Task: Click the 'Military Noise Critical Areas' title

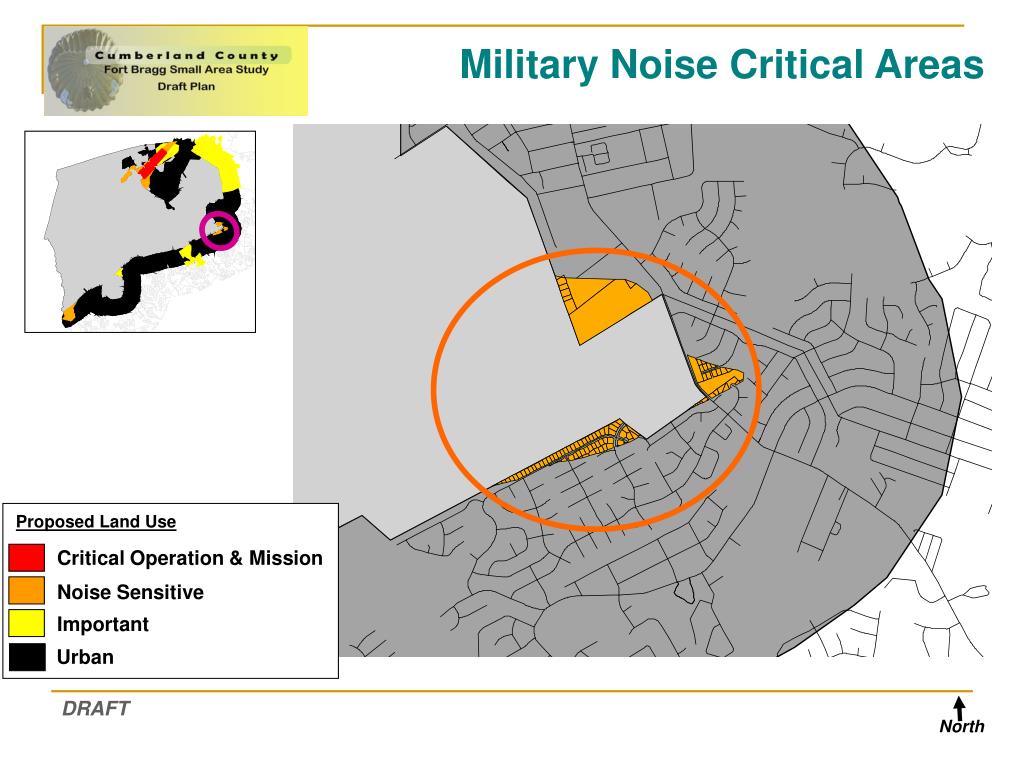Action: click(722, 65)
